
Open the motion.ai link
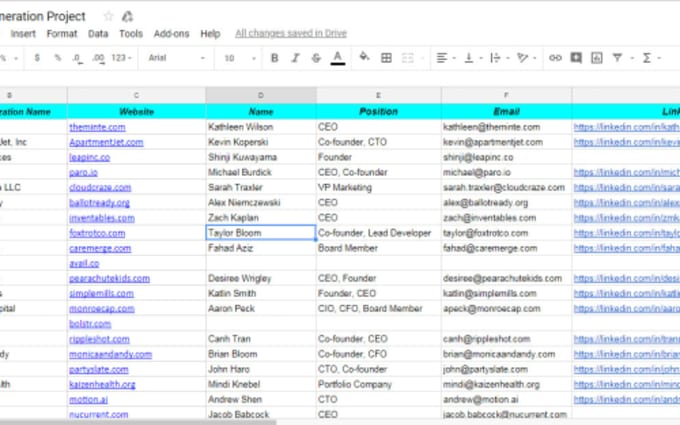pos(88,399)
